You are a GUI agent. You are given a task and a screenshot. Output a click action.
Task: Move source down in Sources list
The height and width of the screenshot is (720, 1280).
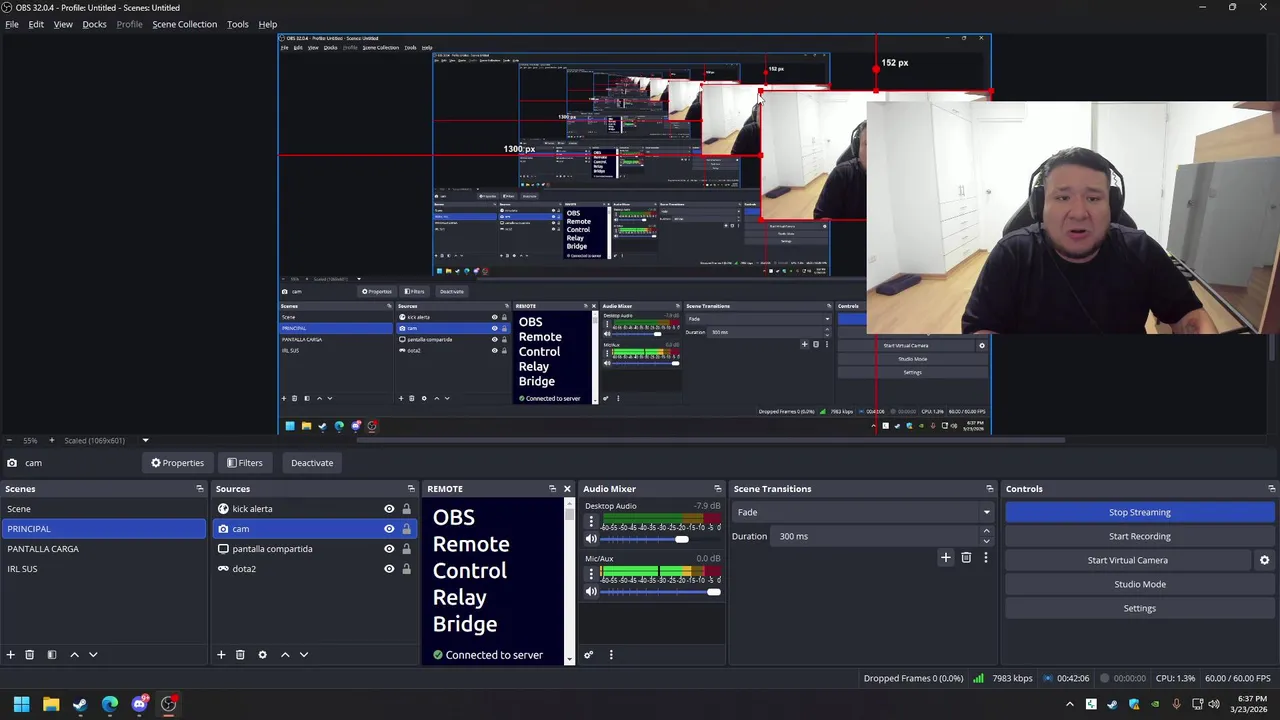[x=304, y=655]
